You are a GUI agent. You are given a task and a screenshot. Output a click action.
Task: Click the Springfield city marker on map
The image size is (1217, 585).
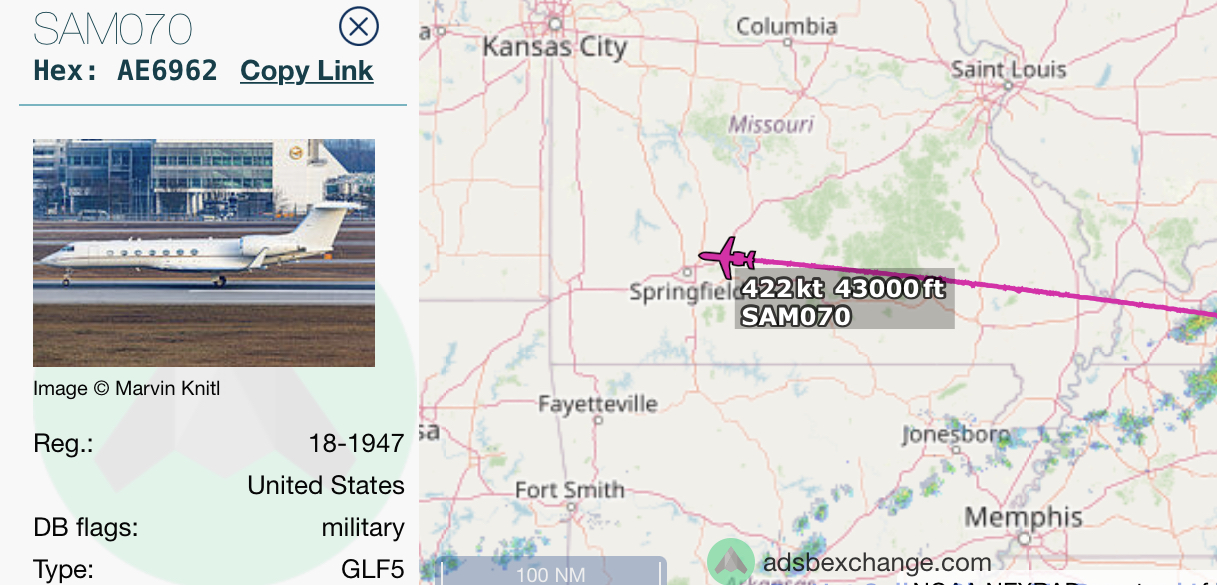click(688, 271)
